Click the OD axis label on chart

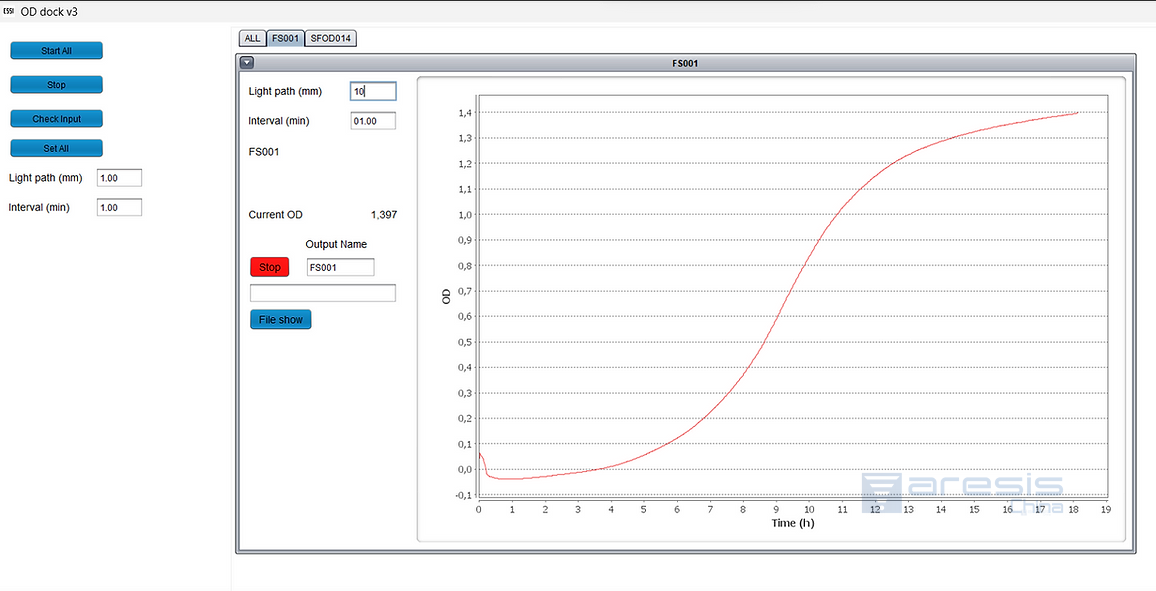tap(445, 296)
